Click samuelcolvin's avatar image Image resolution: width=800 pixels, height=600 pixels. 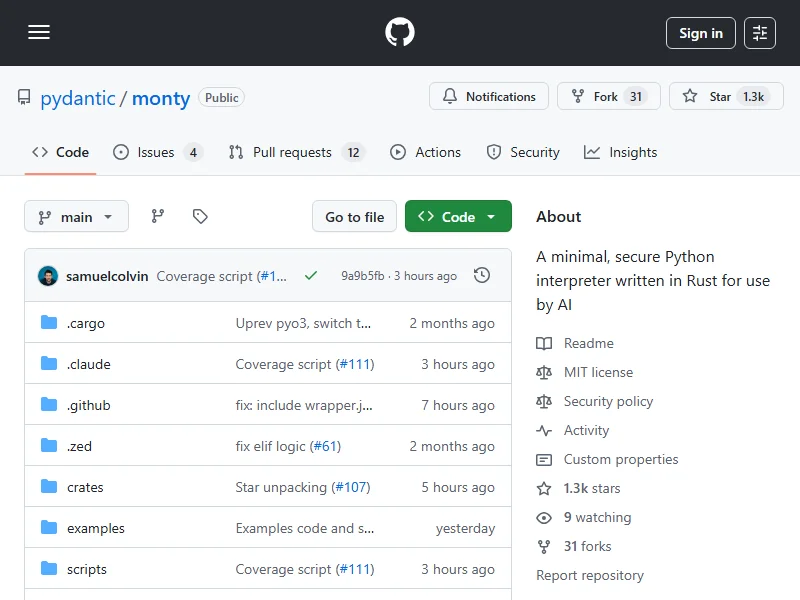[x=48, y=276]
